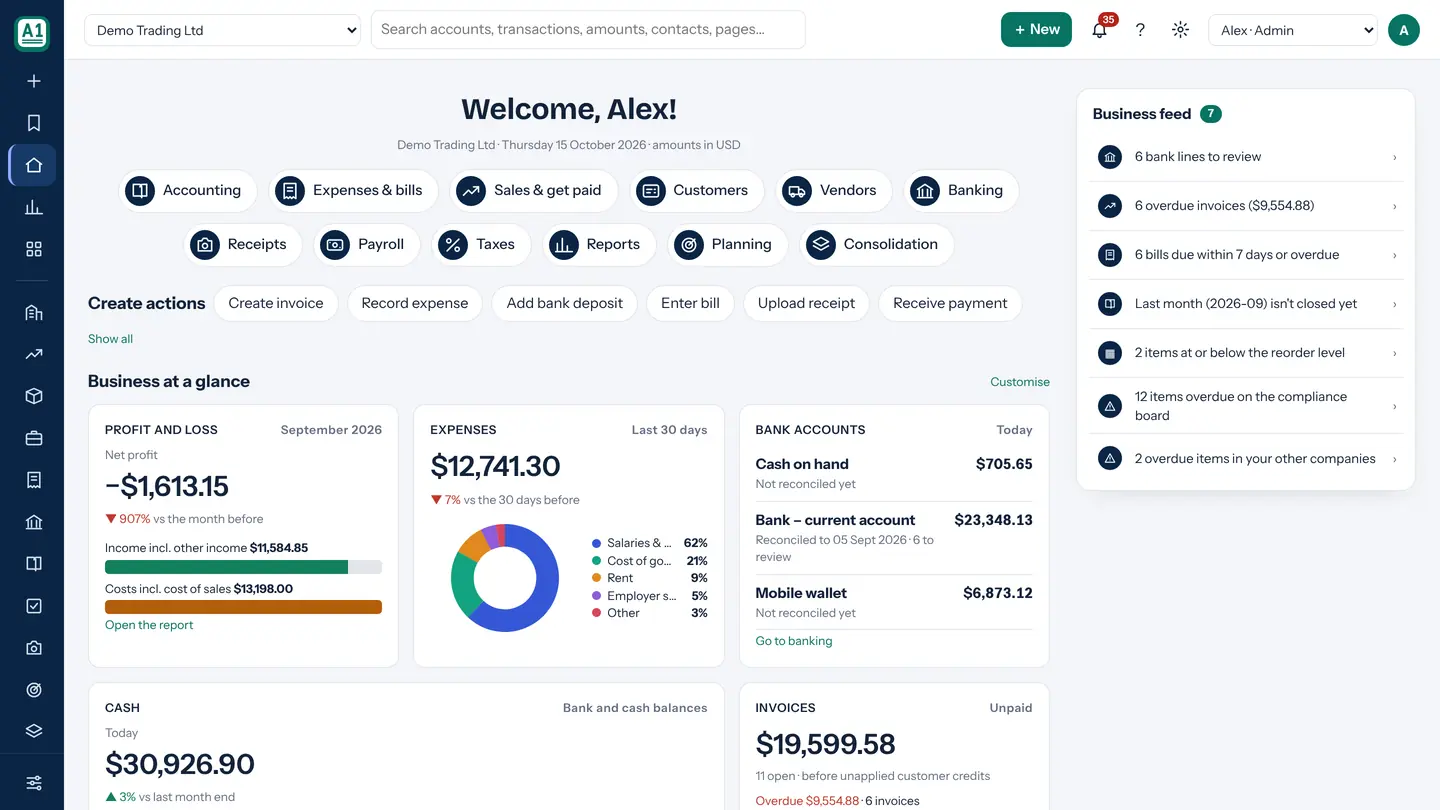Open the notifications bell
The height and width of the screenshot is (810, 1440).
(1100, 30)
